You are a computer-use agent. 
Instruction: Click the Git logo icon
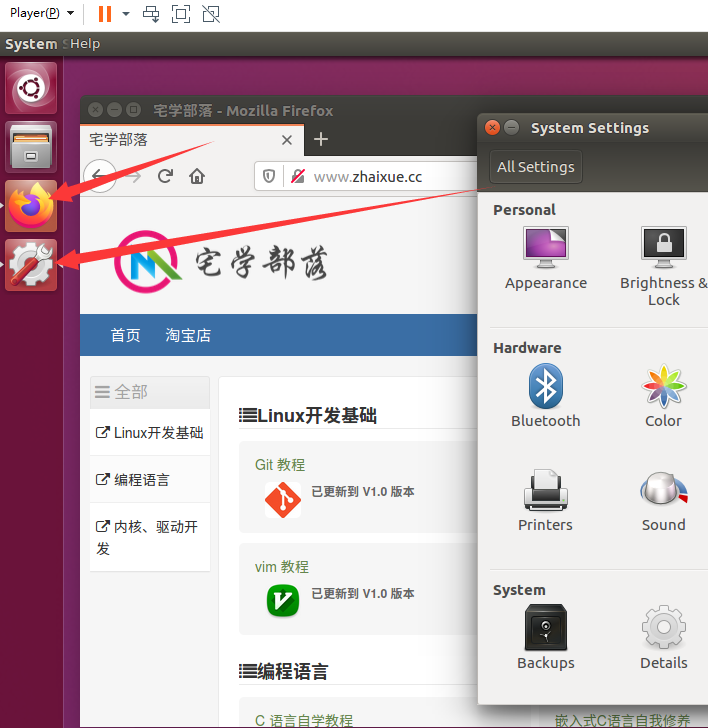click(x=283, y=500)
